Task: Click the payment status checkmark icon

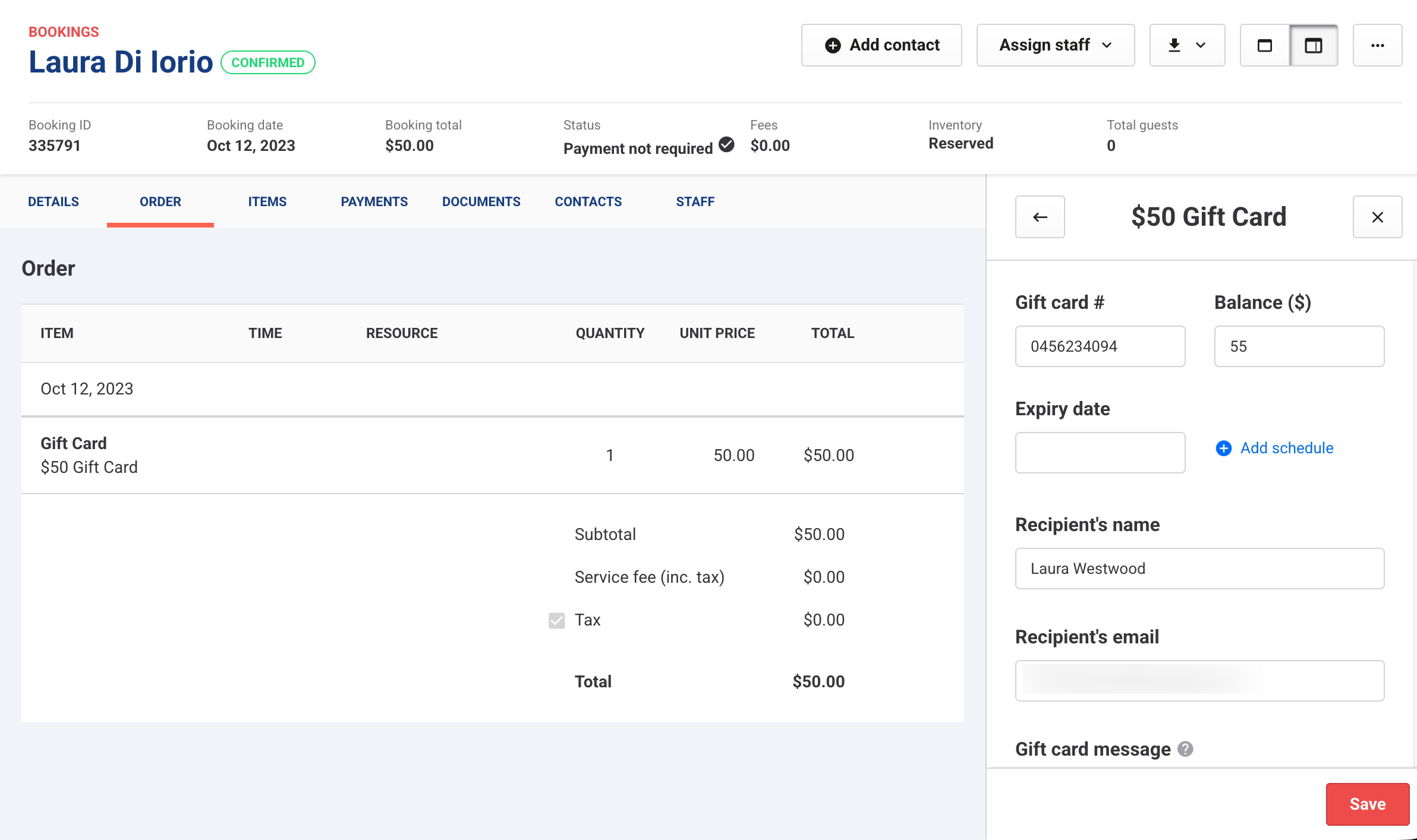Action: [726, 145]
